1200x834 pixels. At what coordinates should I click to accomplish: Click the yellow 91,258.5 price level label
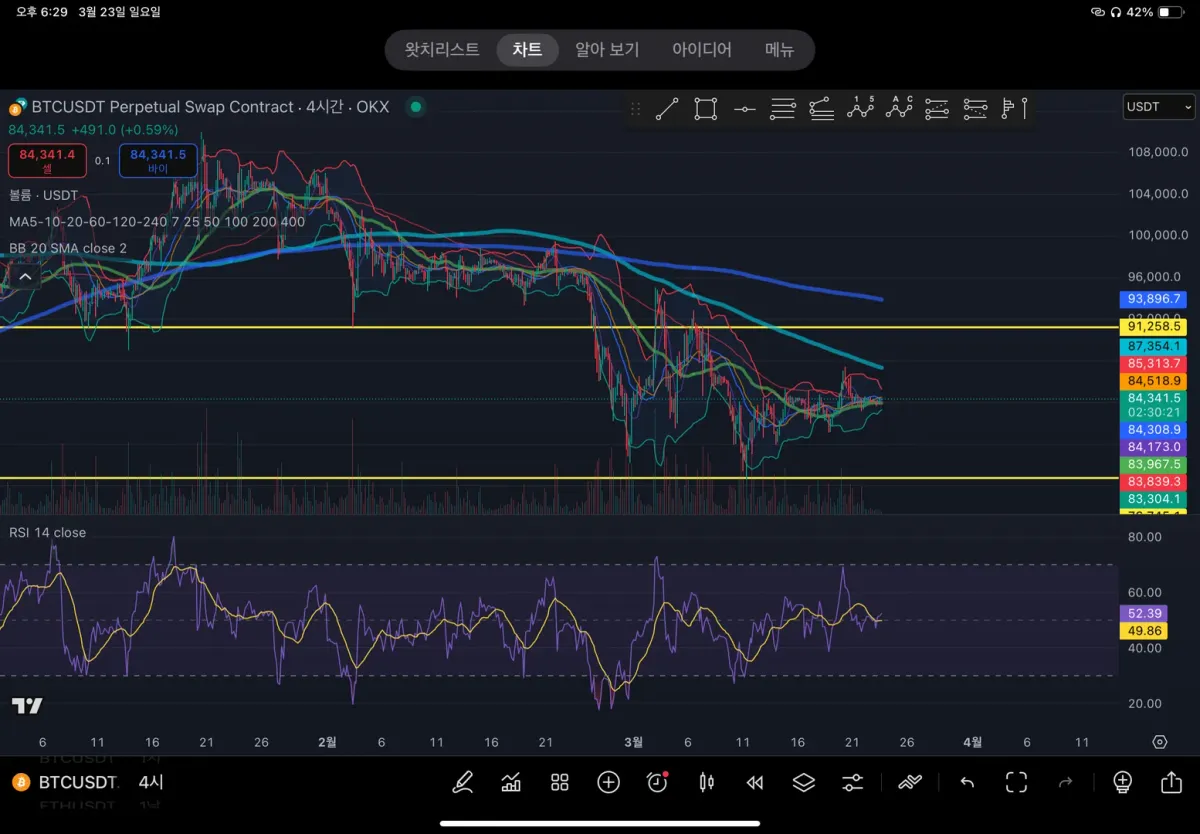click(x=1154, y=327)
